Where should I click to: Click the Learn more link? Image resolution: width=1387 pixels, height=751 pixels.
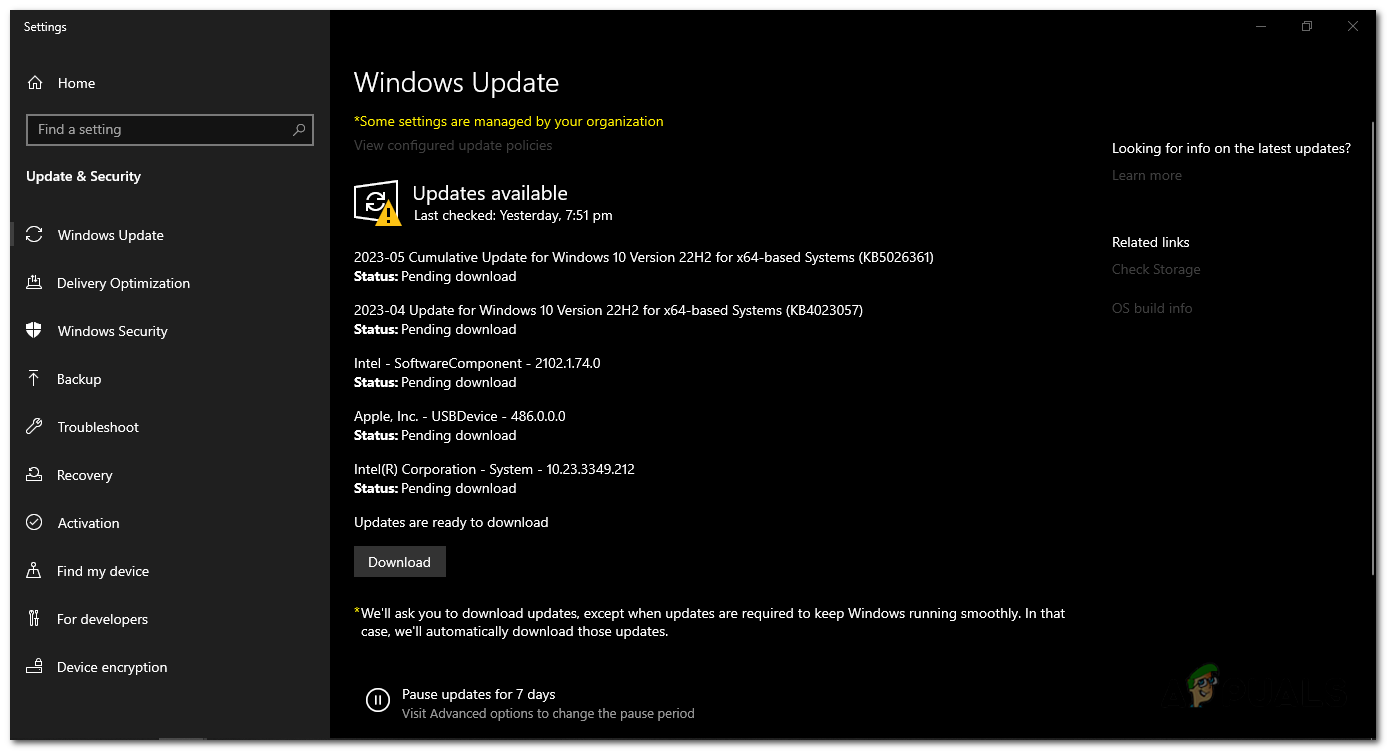point(1147,175)
